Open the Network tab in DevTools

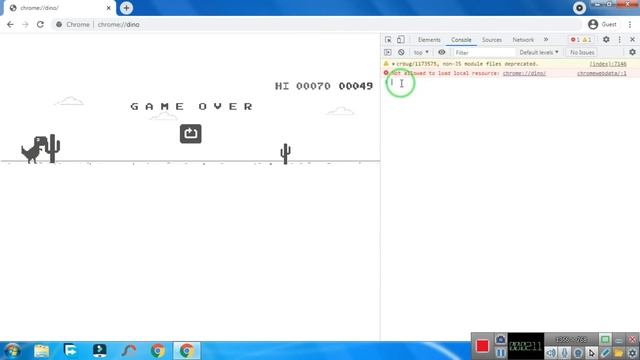click(523, 40)
